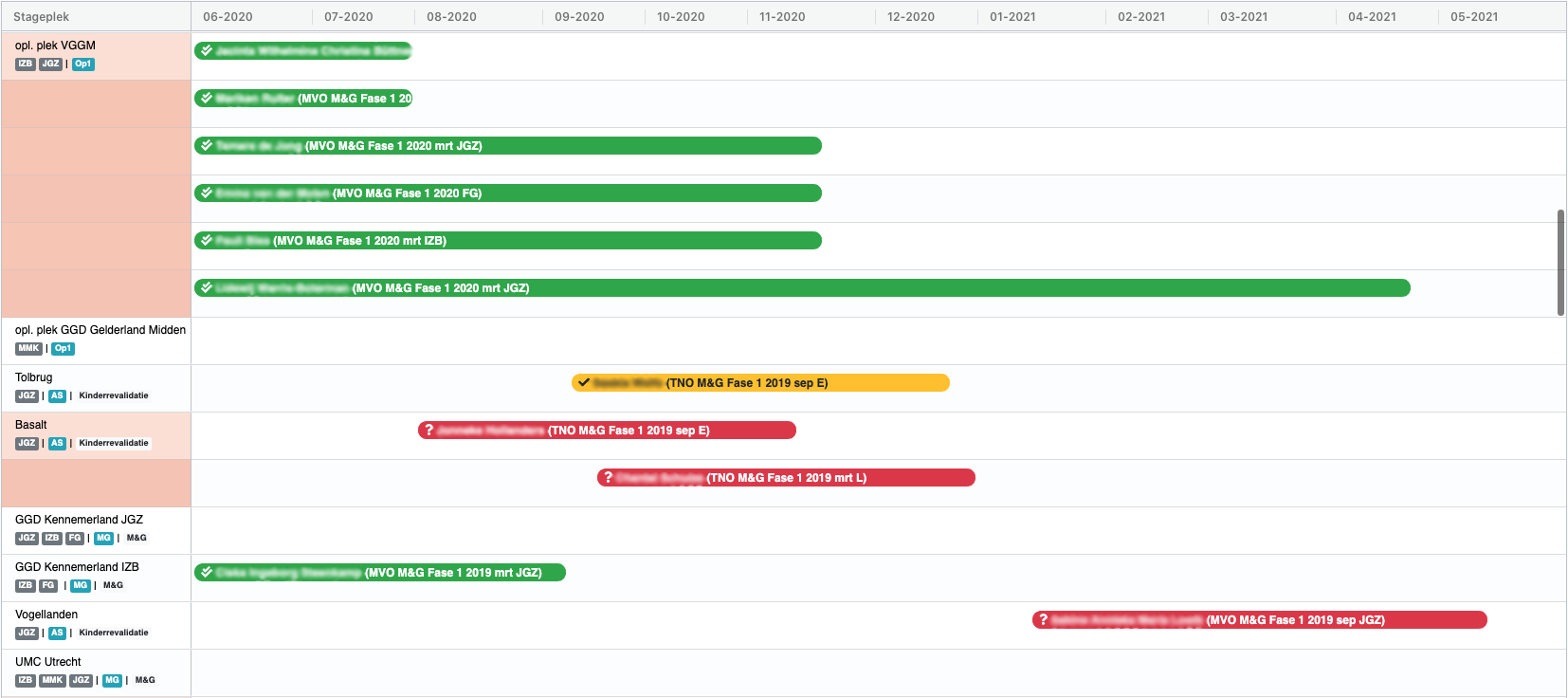
Task: Click the checkmark icon on the yellow Tolbrug bar
Action: 584,382
